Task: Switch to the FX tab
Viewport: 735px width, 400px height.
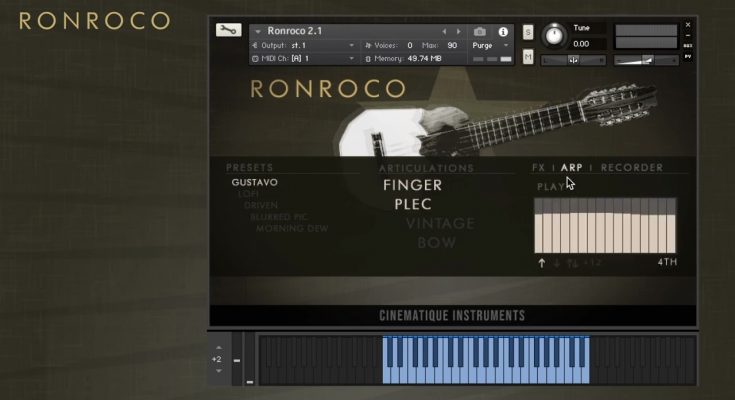Action: [539, 168]
